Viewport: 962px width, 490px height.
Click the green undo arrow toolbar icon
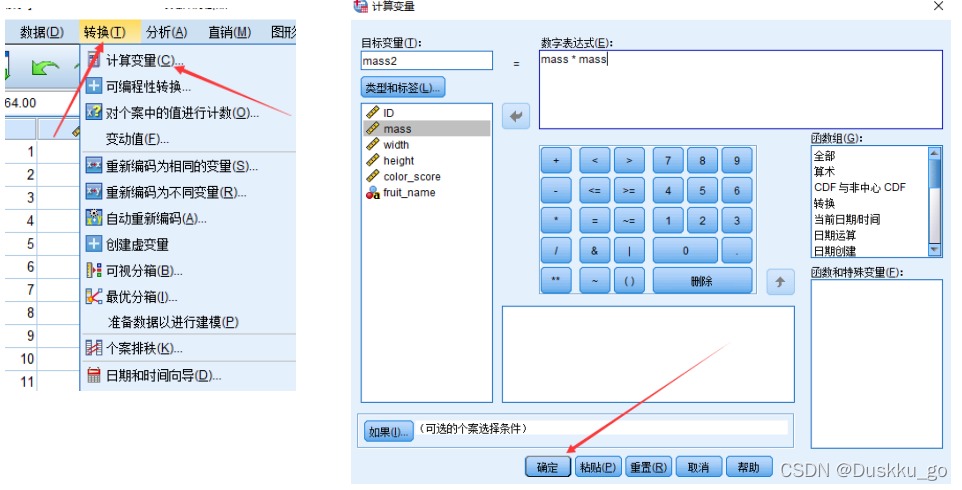pyautogui.click(x=45, y=67)
